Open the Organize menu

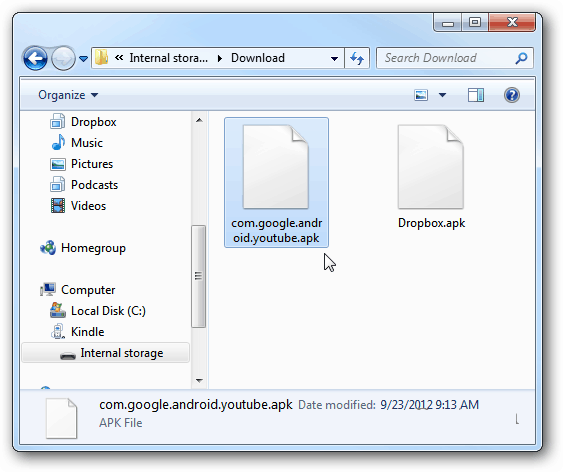tap(68, 95)
